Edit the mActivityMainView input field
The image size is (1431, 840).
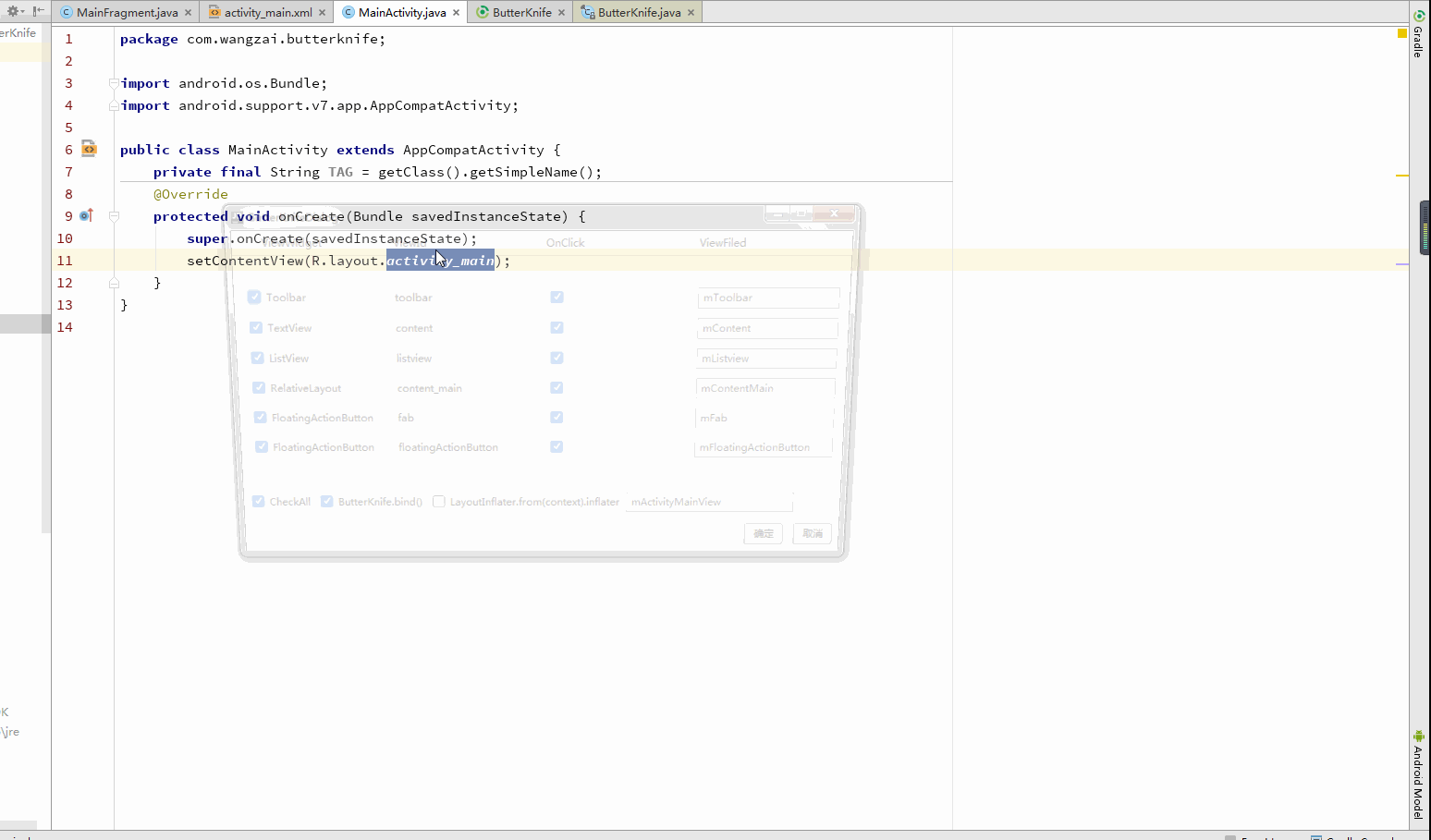point(709,502)
